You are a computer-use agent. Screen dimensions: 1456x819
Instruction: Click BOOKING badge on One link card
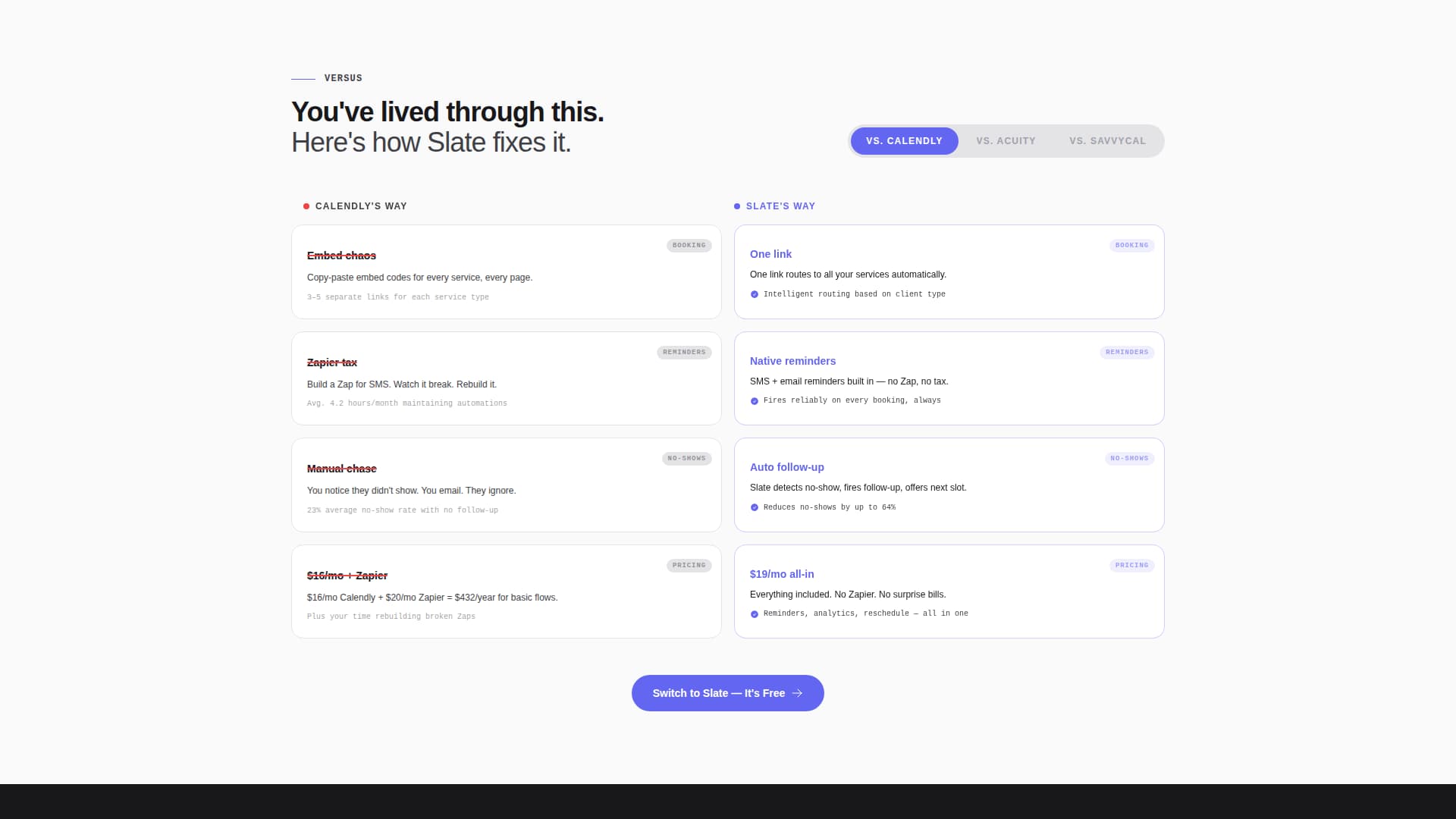tap(1131, 246)
